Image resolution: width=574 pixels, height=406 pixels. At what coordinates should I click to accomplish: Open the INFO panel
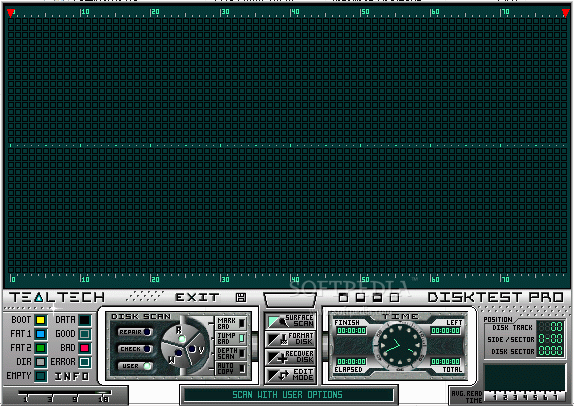(72, 376)
